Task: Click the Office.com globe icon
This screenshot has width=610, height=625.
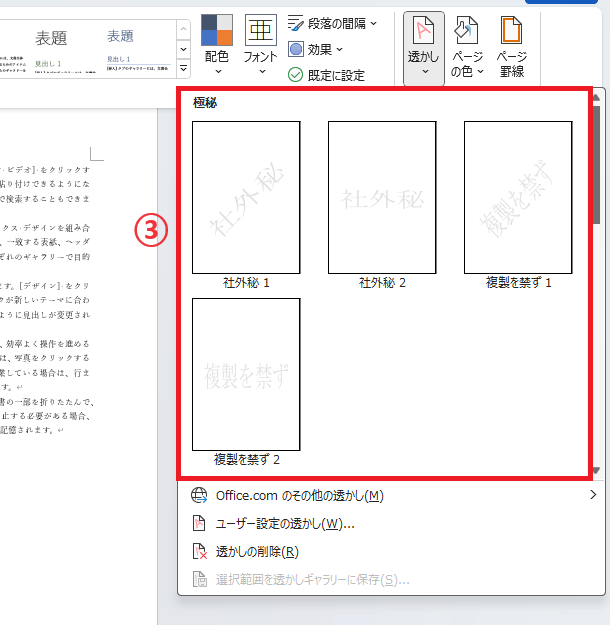Action: (199, 495)
